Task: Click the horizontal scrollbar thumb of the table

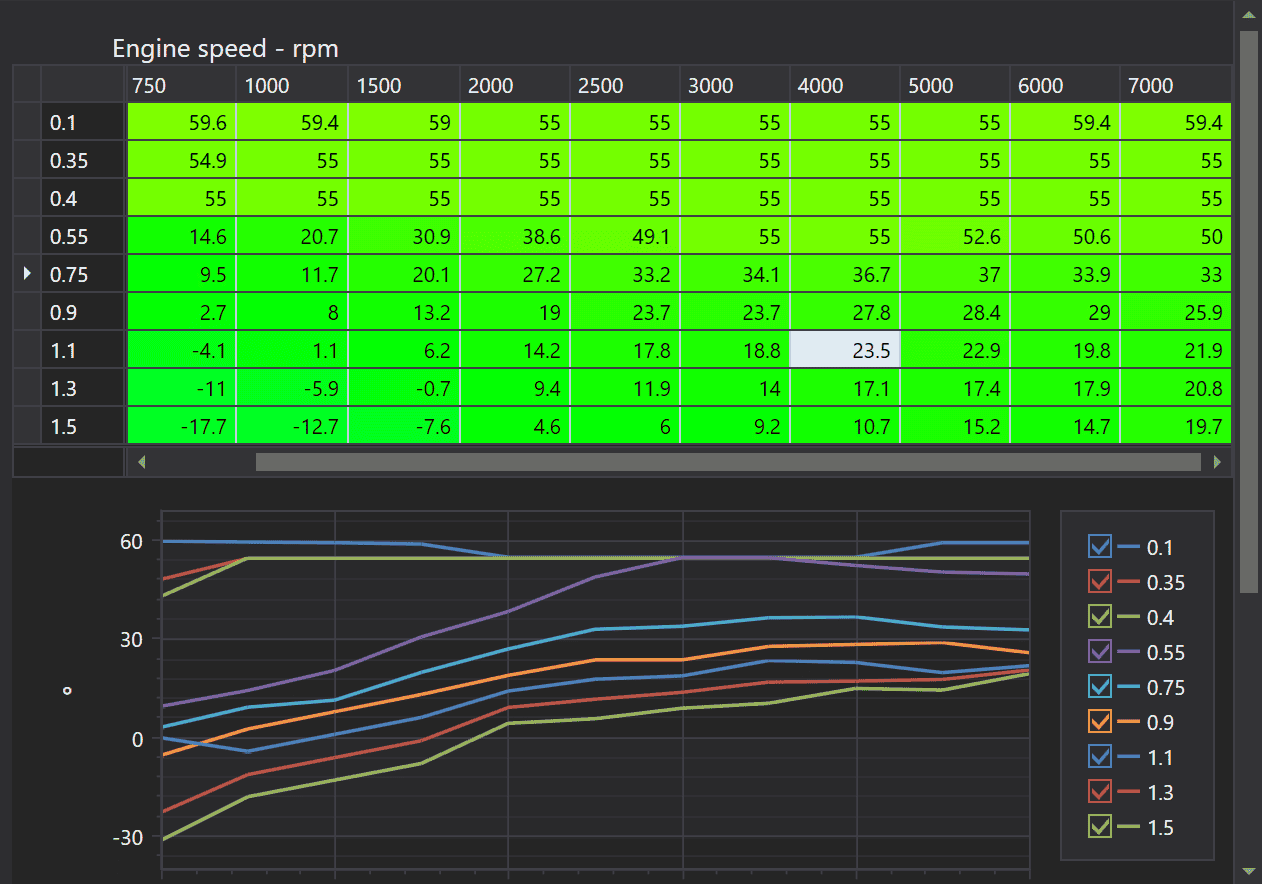Action: (x=728, y=462)
